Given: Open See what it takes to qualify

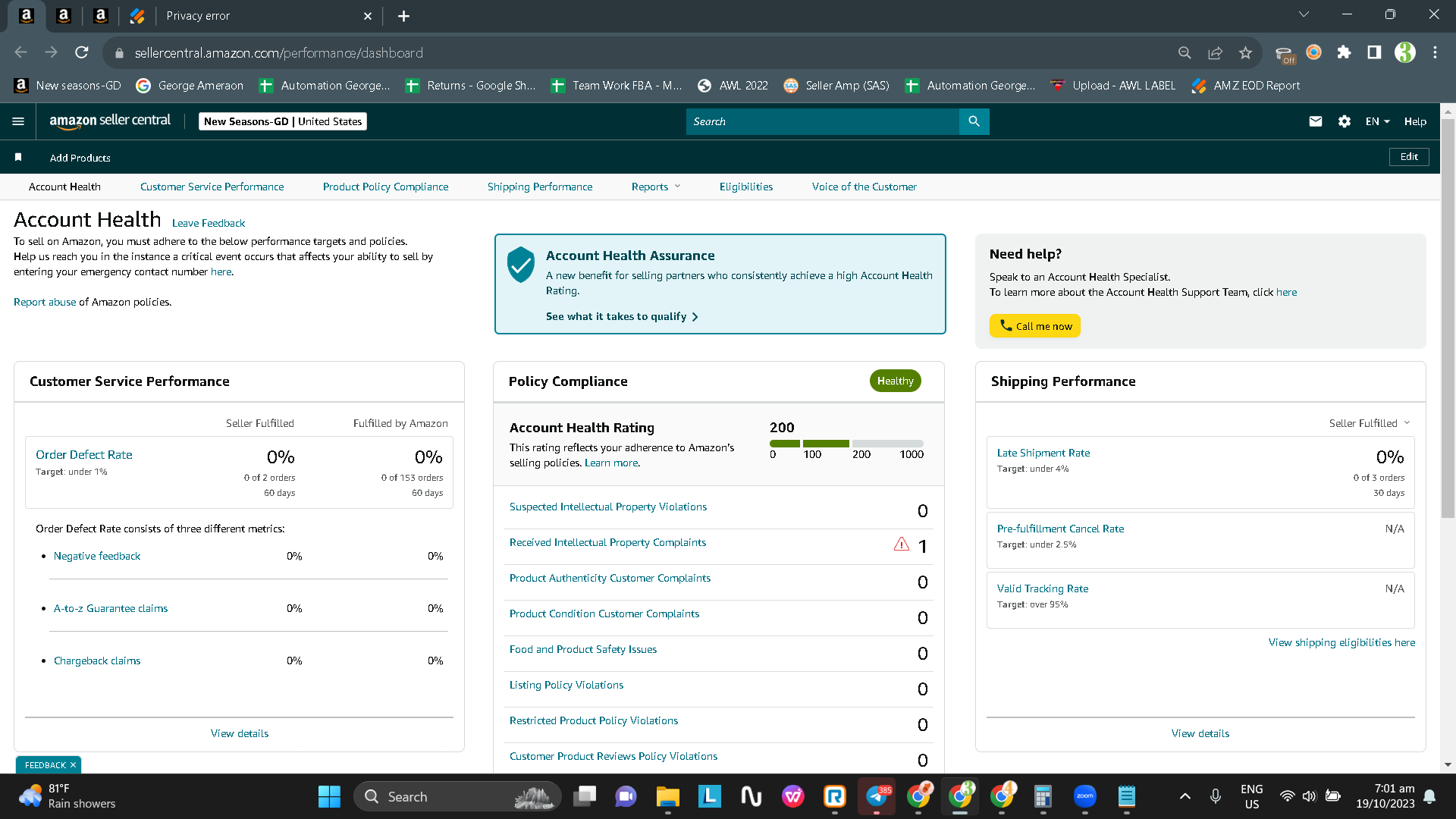Looking at the screenshot, I should tap(622, 316).
